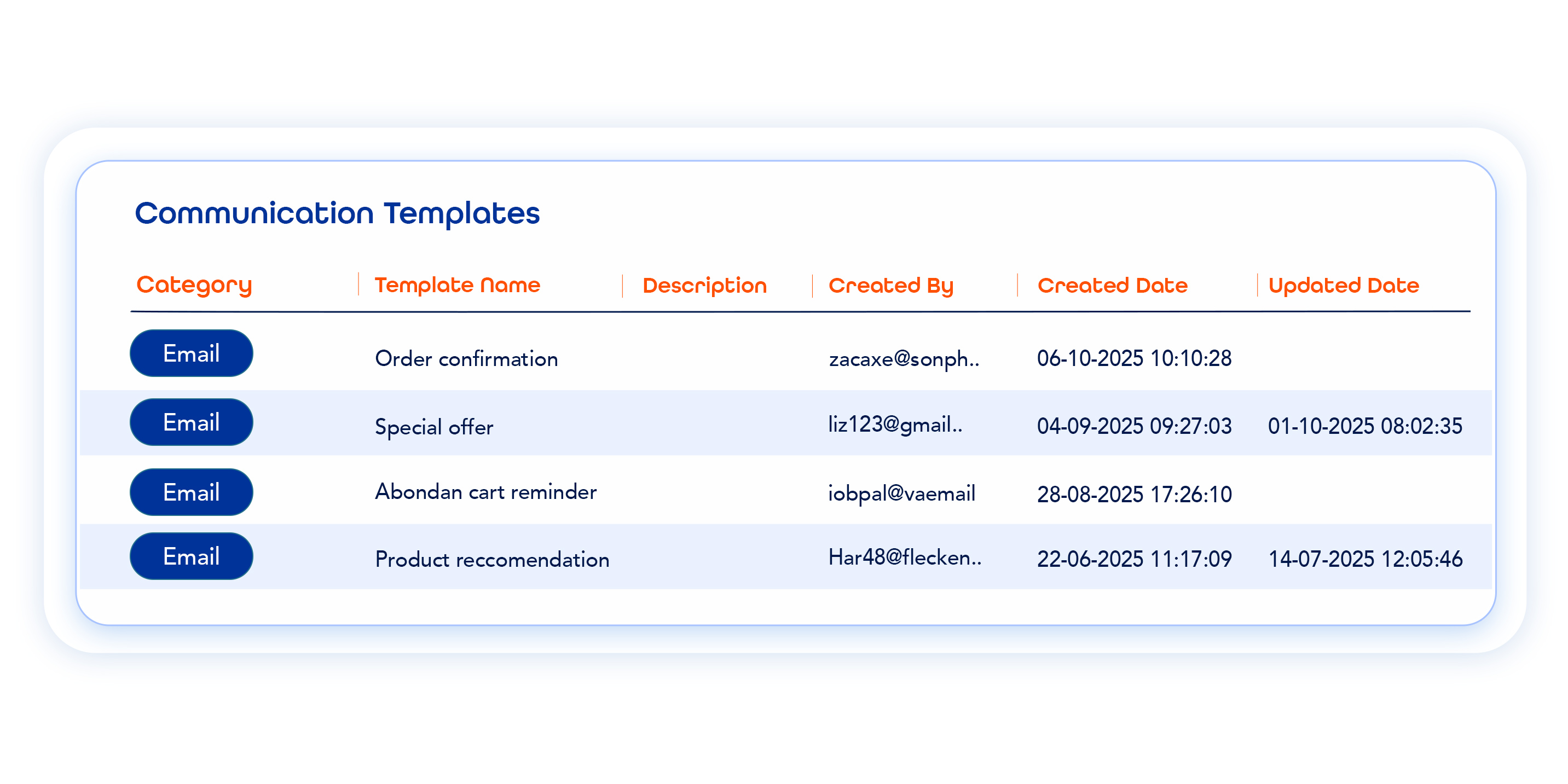Click the Created By column header
The height and width of the screenshot is (784, 1568).
[x=890, y=286]
